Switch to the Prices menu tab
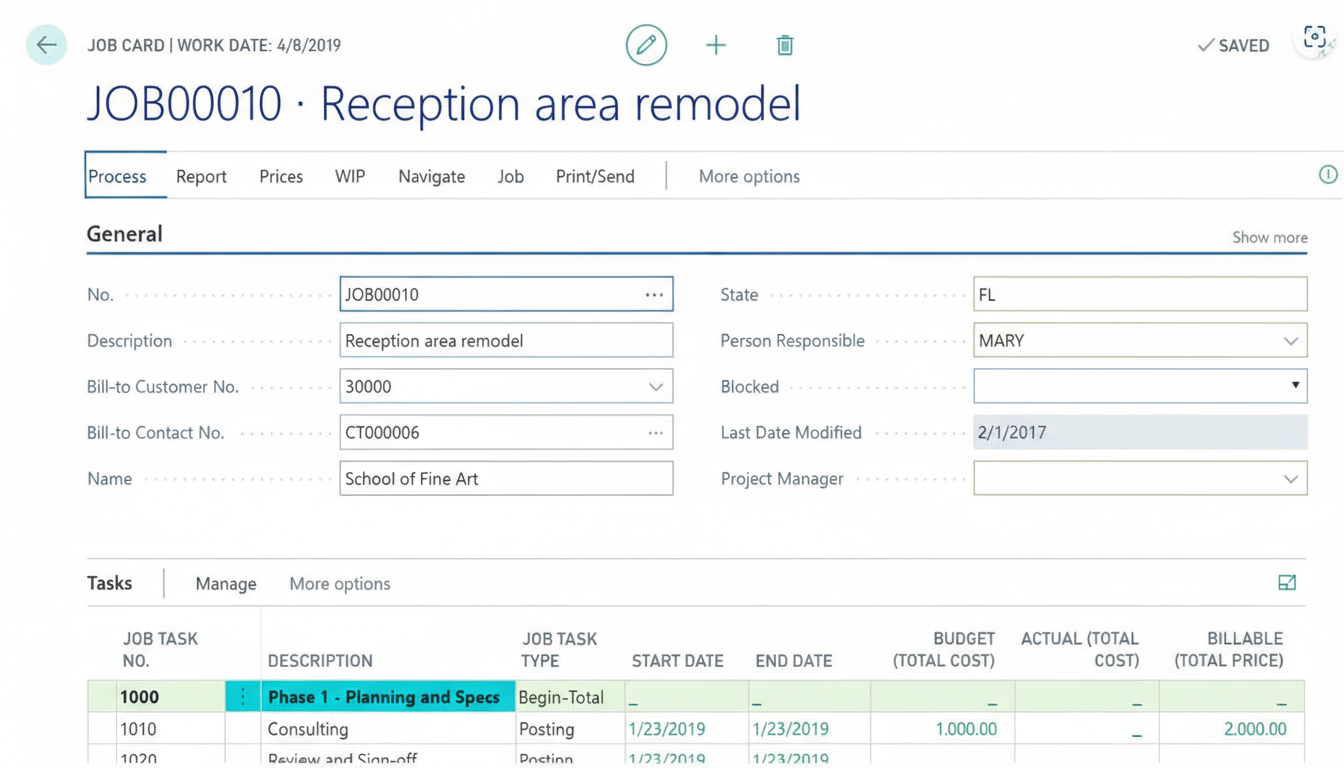The height and width of the screenshot is (768, 1344). (x=281, y=176)
